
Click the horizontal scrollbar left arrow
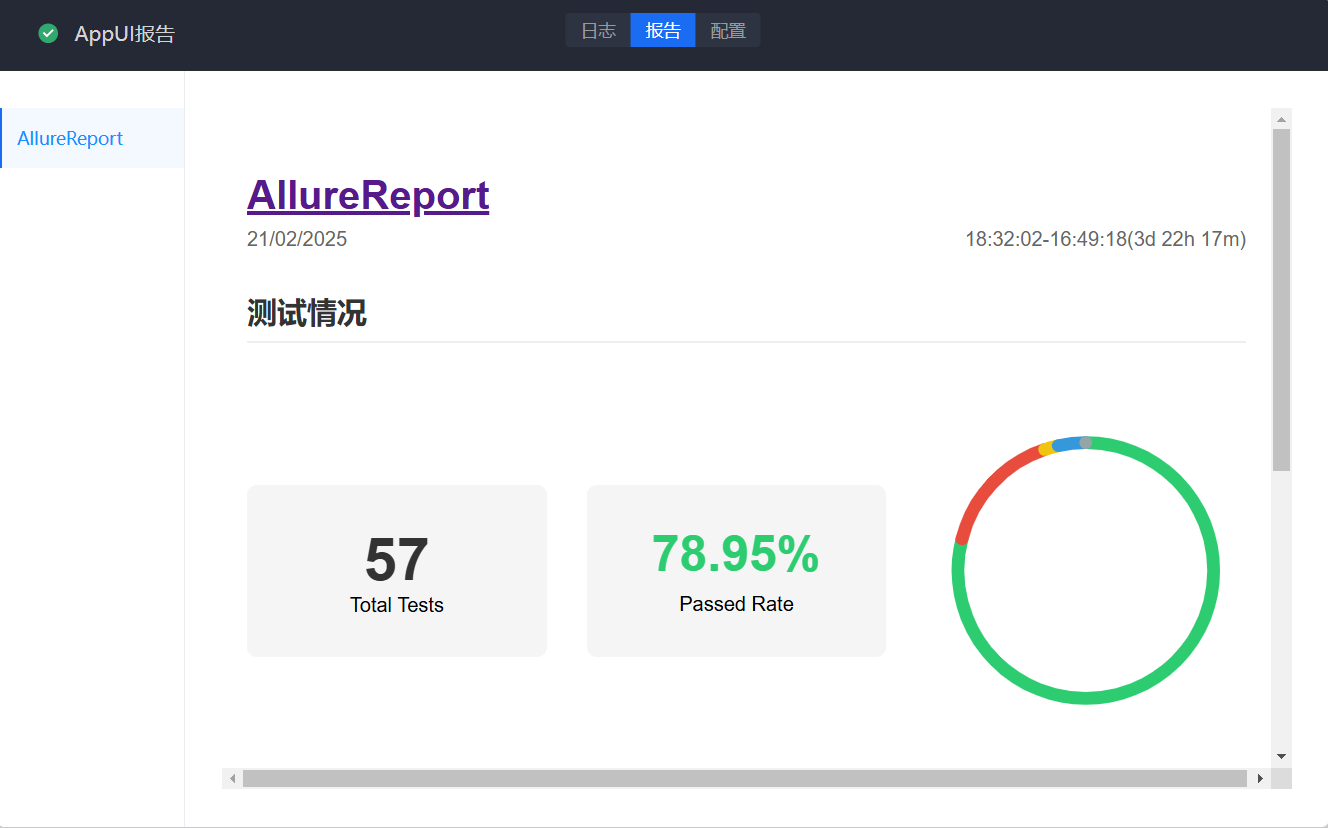232,778
